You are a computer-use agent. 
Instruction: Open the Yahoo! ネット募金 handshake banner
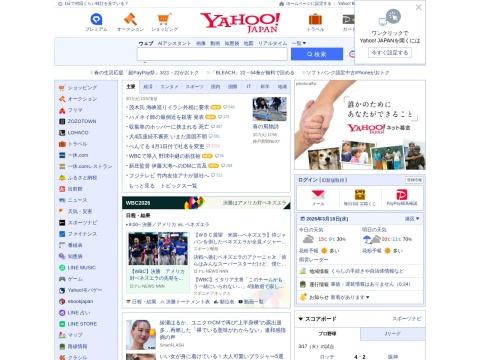click(360, 125)
